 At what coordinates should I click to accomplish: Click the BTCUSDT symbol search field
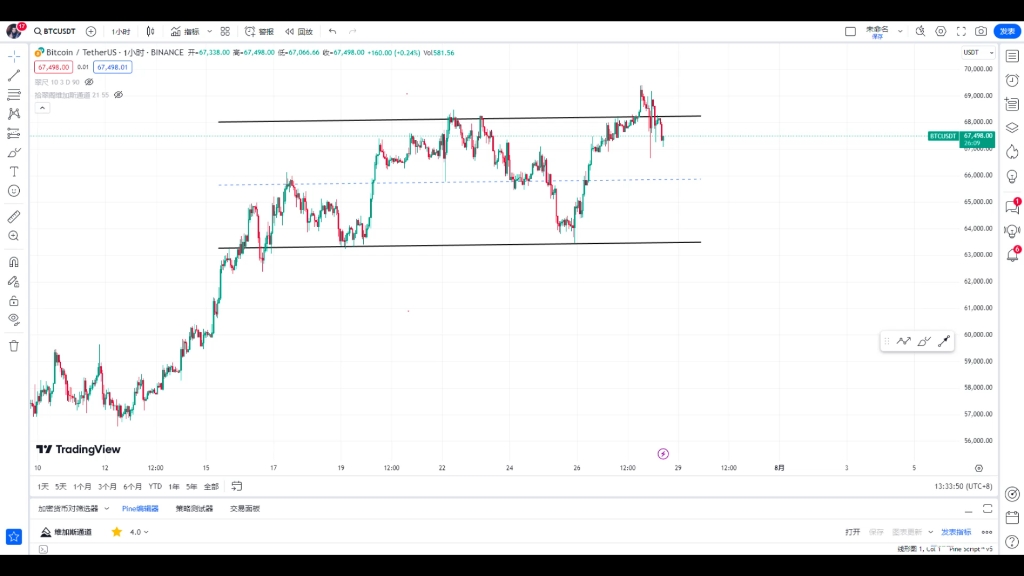click(55, 31)
